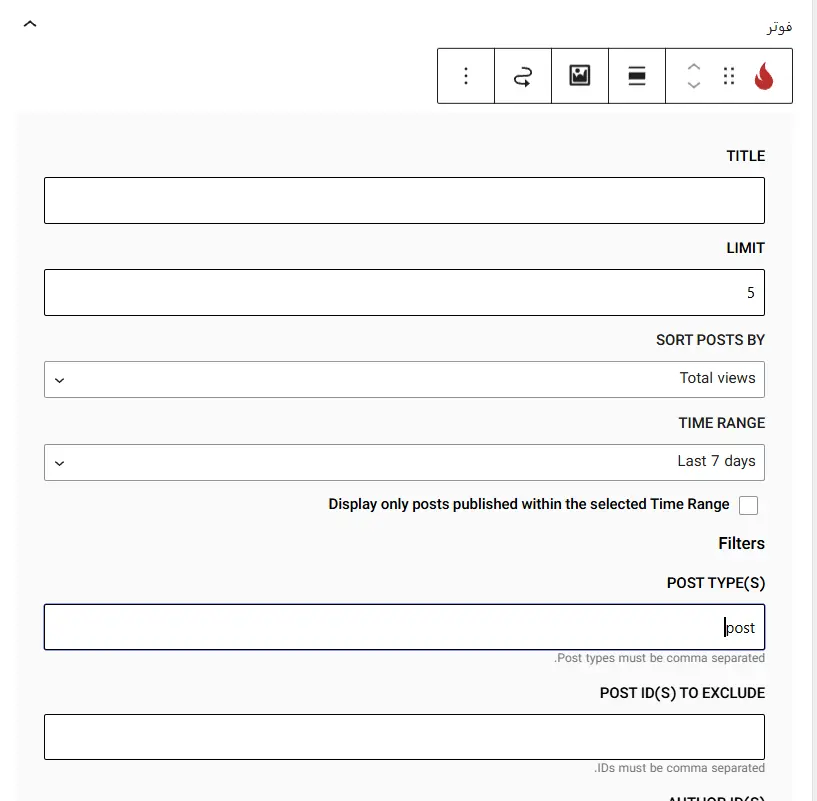
Task: Click the chevron on Last 7 days select
Action: pos(59,463)
